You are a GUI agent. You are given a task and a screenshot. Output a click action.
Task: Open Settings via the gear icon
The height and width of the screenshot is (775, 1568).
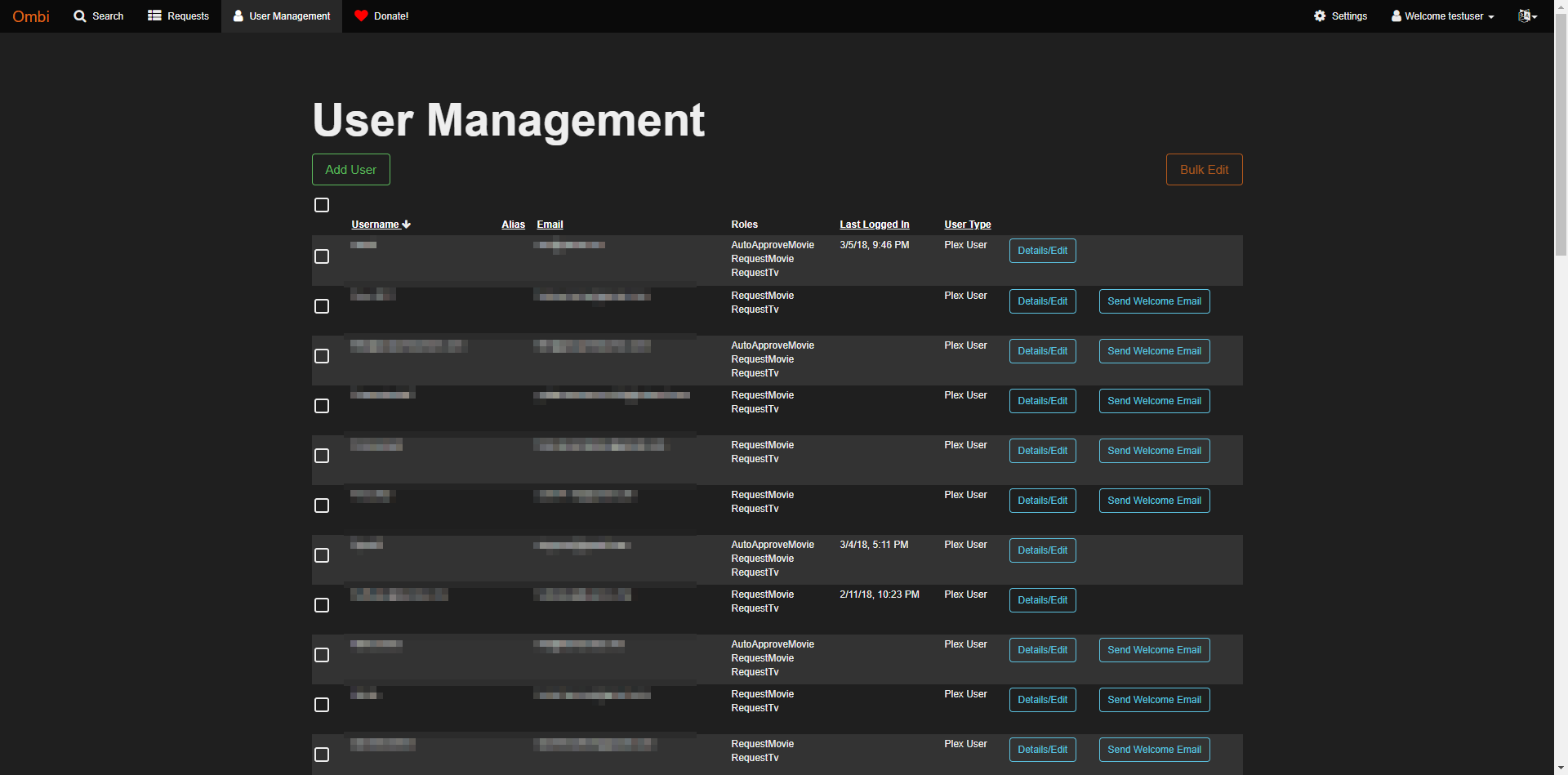pyautogui.click(x=1319, y=16)
